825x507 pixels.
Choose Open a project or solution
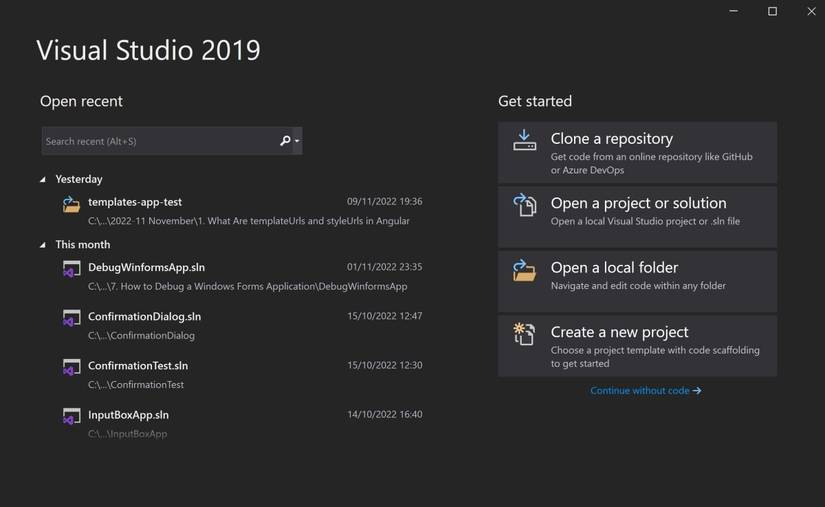click(x=637, y=217)
